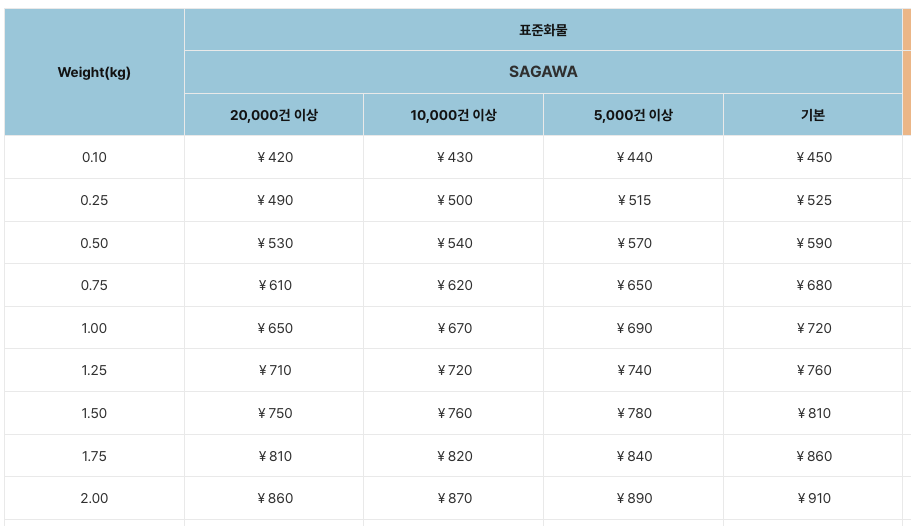Select the 20,000건 이상 column header

(274, 115)
